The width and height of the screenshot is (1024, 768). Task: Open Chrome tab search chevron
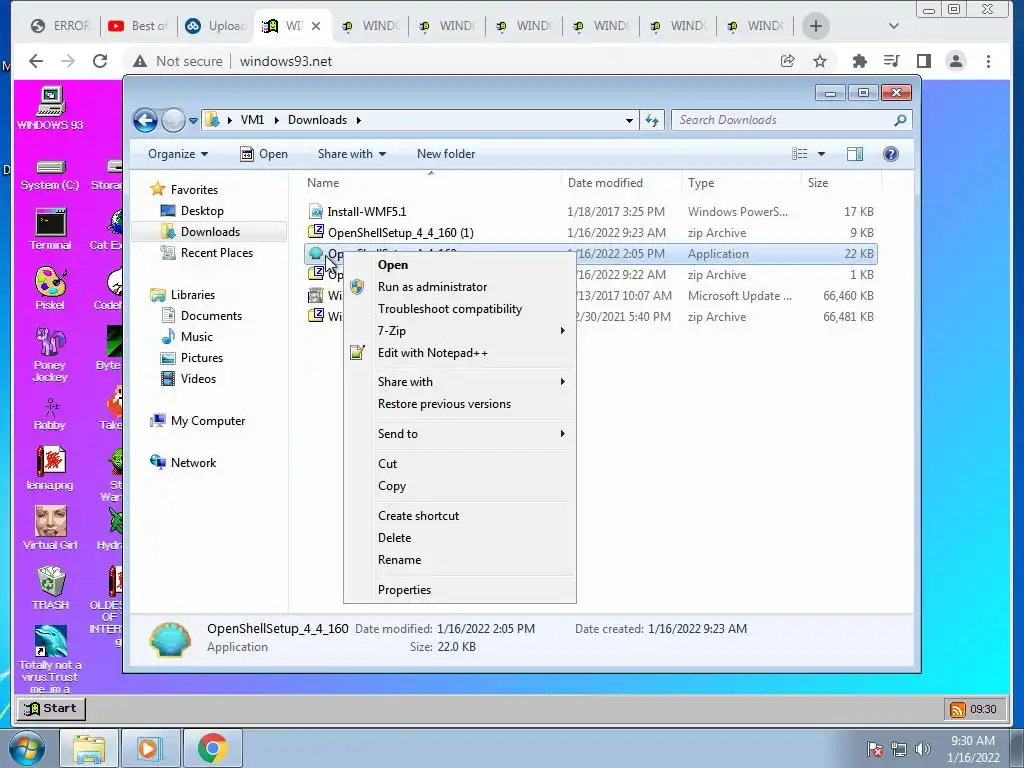[894, 26]
